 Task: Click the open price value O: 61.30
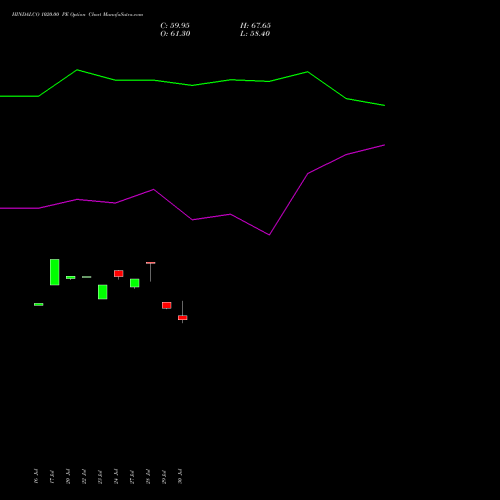(175, 34)
